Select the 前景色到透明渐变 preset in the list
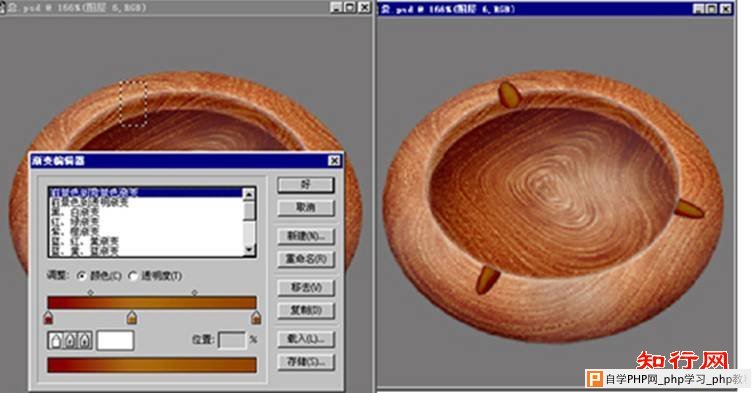The height and width of the screenshot is (393, 756). point(90,203)
